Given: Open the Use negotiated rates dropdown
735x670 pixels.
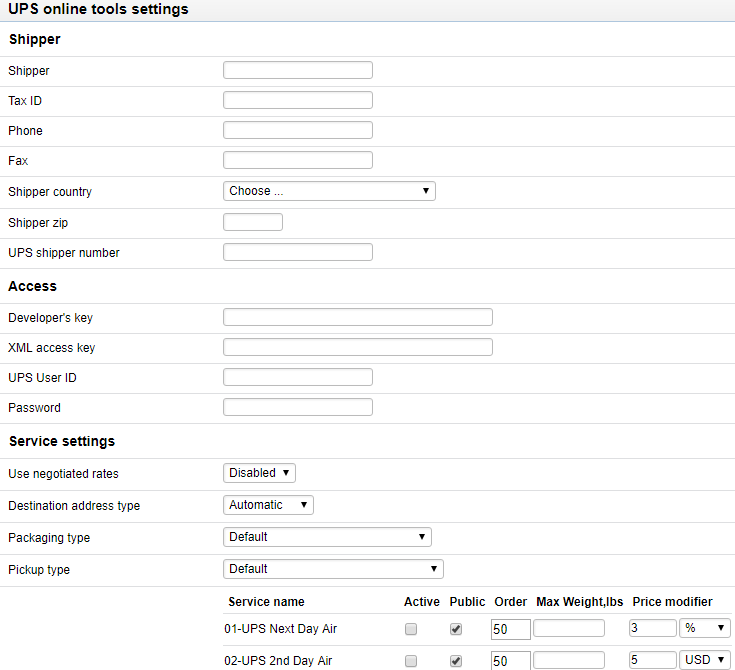Looking at the screenshot, I should click(259, 473).
